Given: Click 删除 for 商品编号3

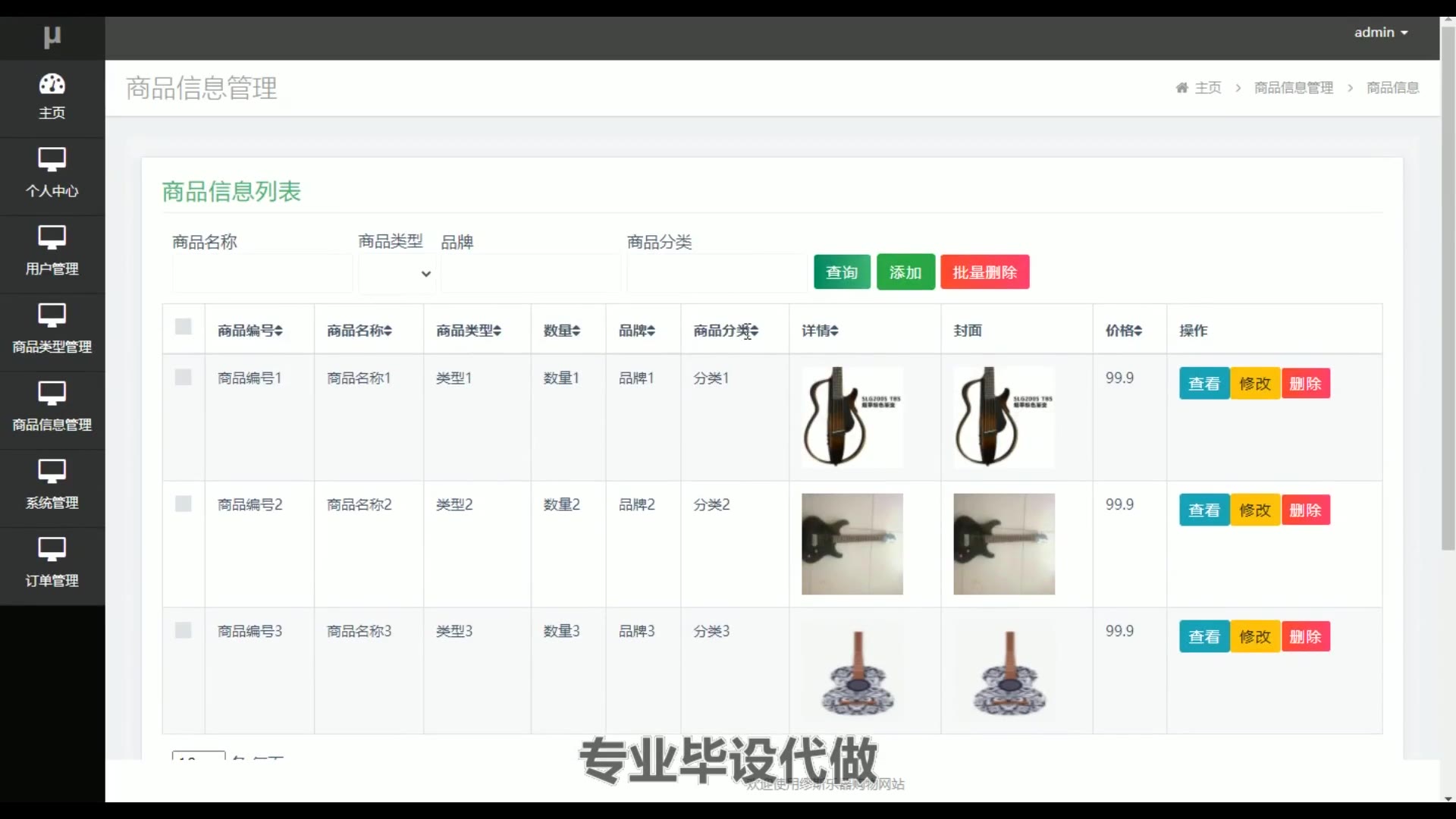Looking at the screenshot, I should point(1305,637).
